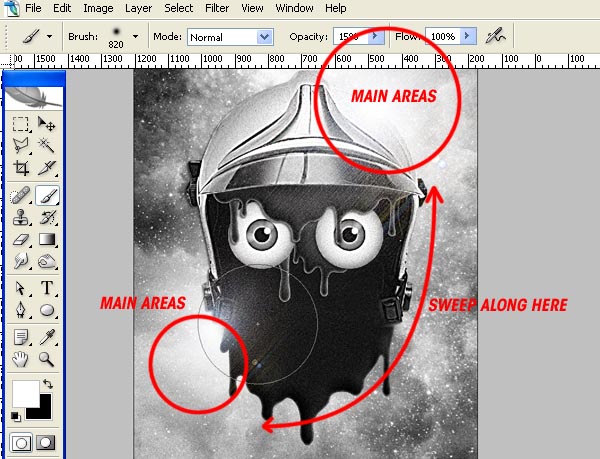Select the Move tool
The height and width of the screenshot is (459, 600).
coord(47,124)
